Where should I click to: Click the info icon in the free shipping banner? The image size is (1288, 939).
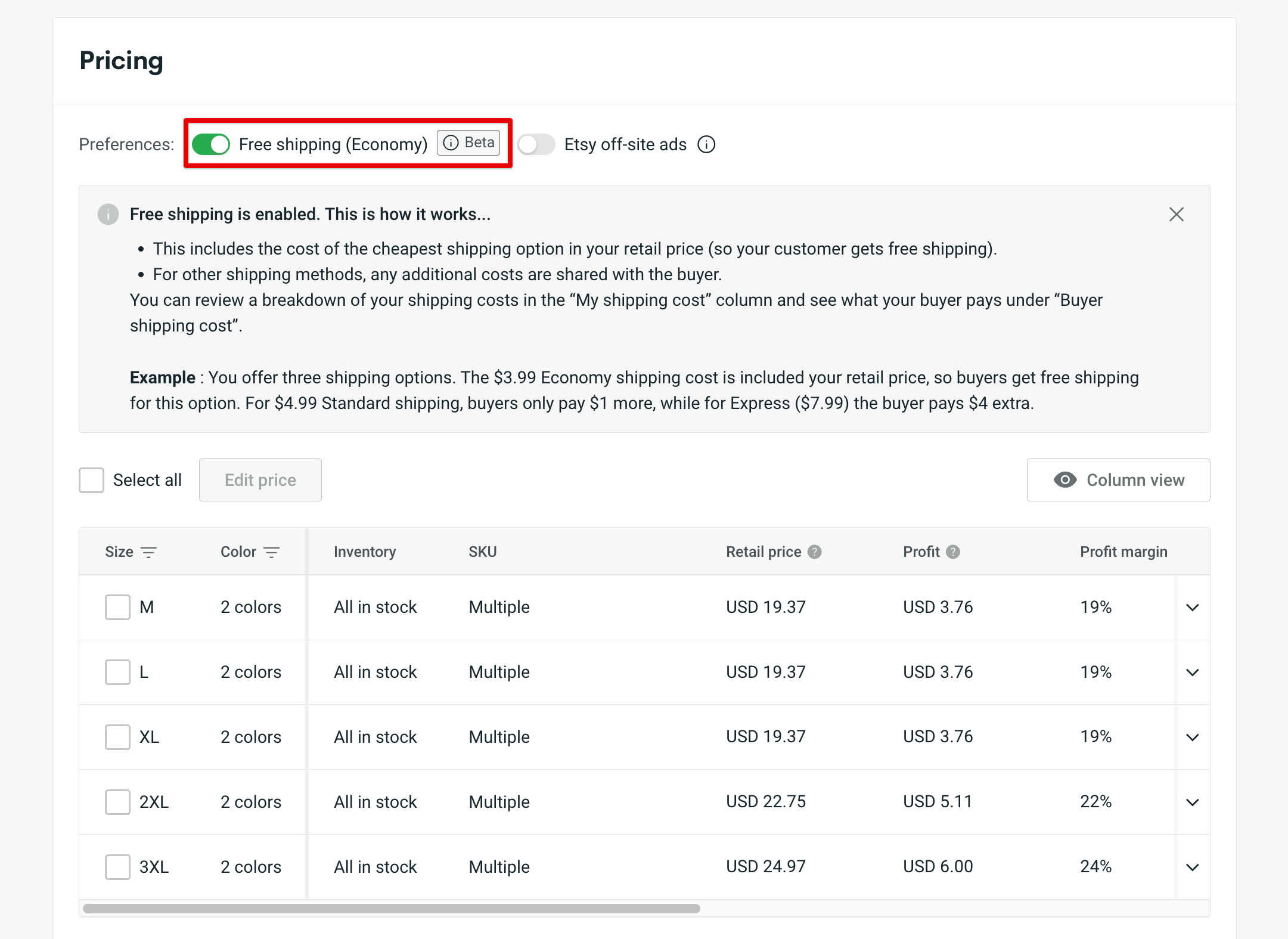click(108, 215)
